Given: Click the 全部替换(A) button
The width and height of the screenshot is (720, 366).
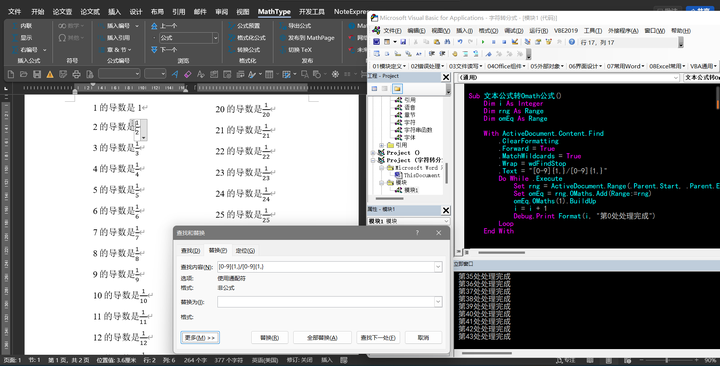Looking at the screenshot, I should pyautogui.click(x=322, y=338).
